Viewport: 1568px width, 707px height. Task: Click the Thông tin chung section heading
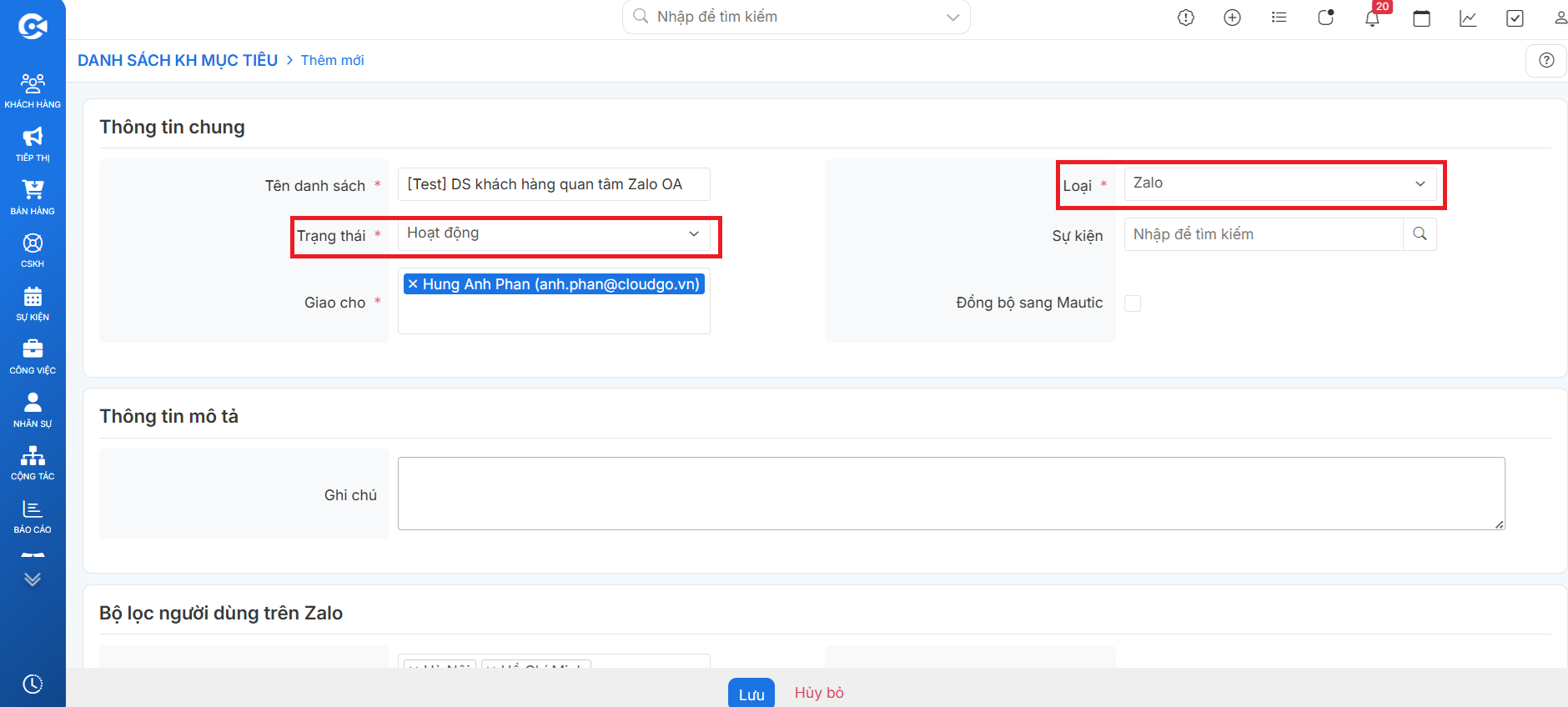pos(172,127)
